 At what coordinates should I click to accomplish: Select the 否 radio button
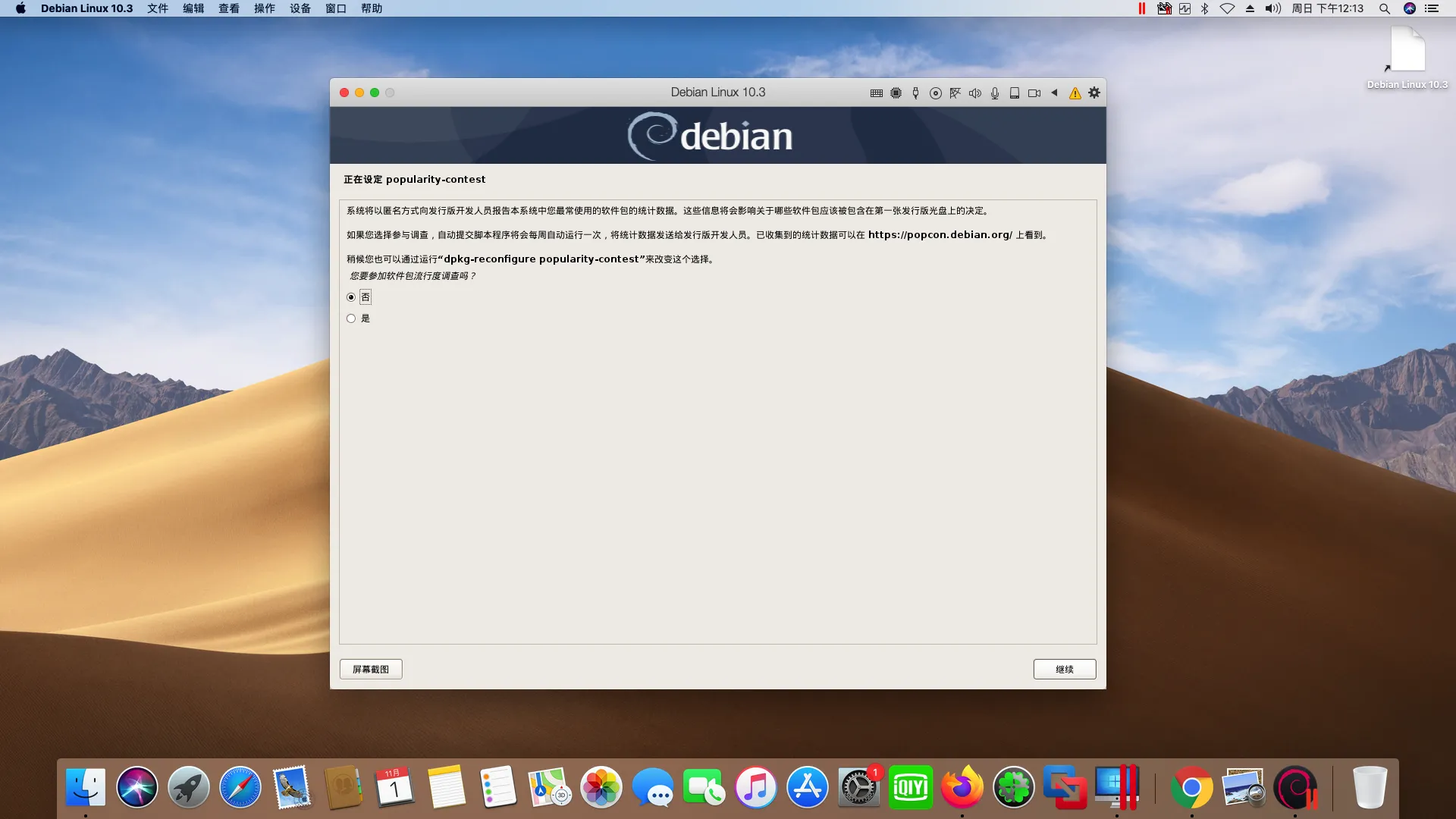(351, 297)
